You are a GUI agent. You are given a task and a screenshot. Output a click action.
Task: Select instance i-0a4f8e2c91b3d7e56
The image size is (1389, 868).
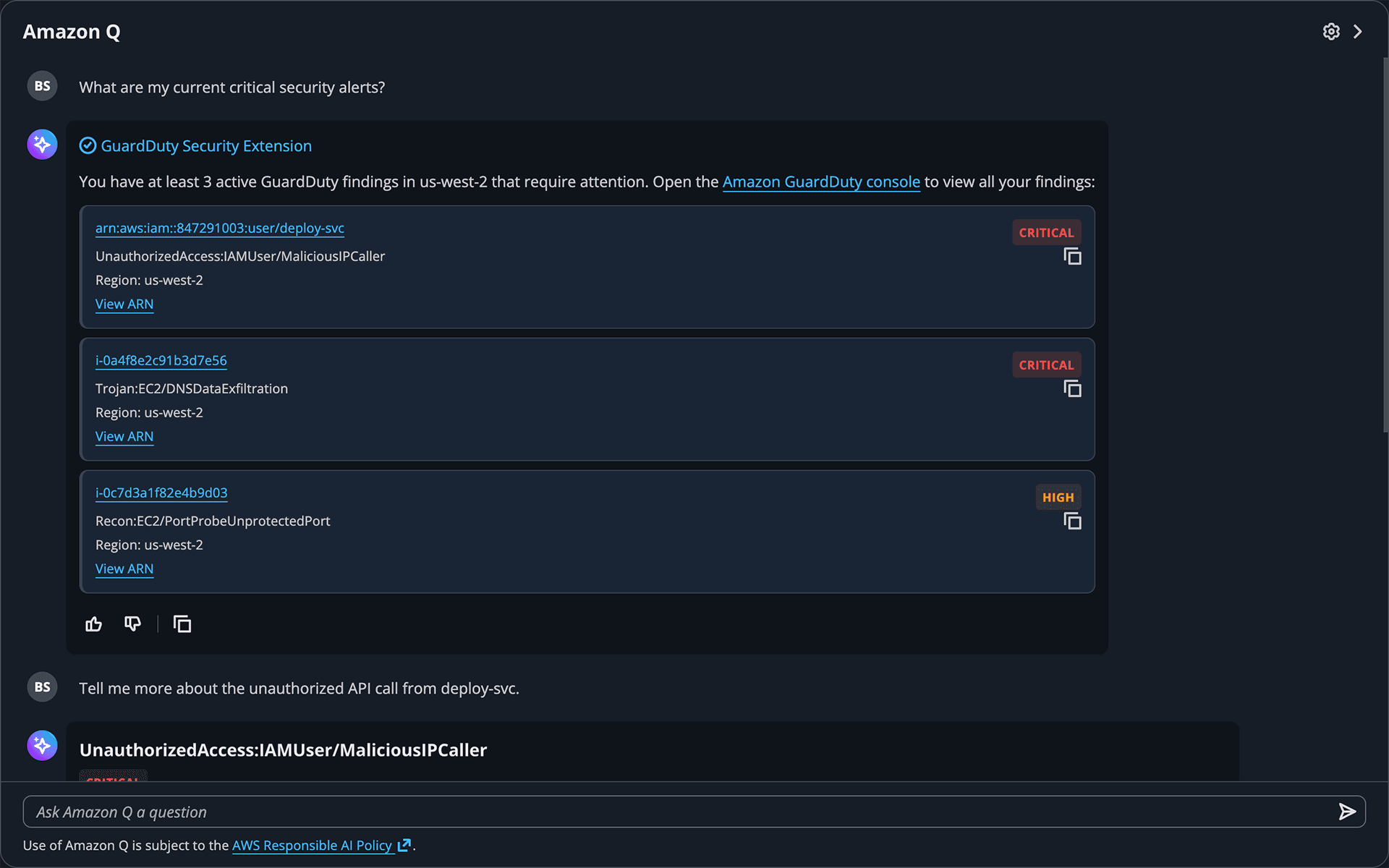[161, 360]
